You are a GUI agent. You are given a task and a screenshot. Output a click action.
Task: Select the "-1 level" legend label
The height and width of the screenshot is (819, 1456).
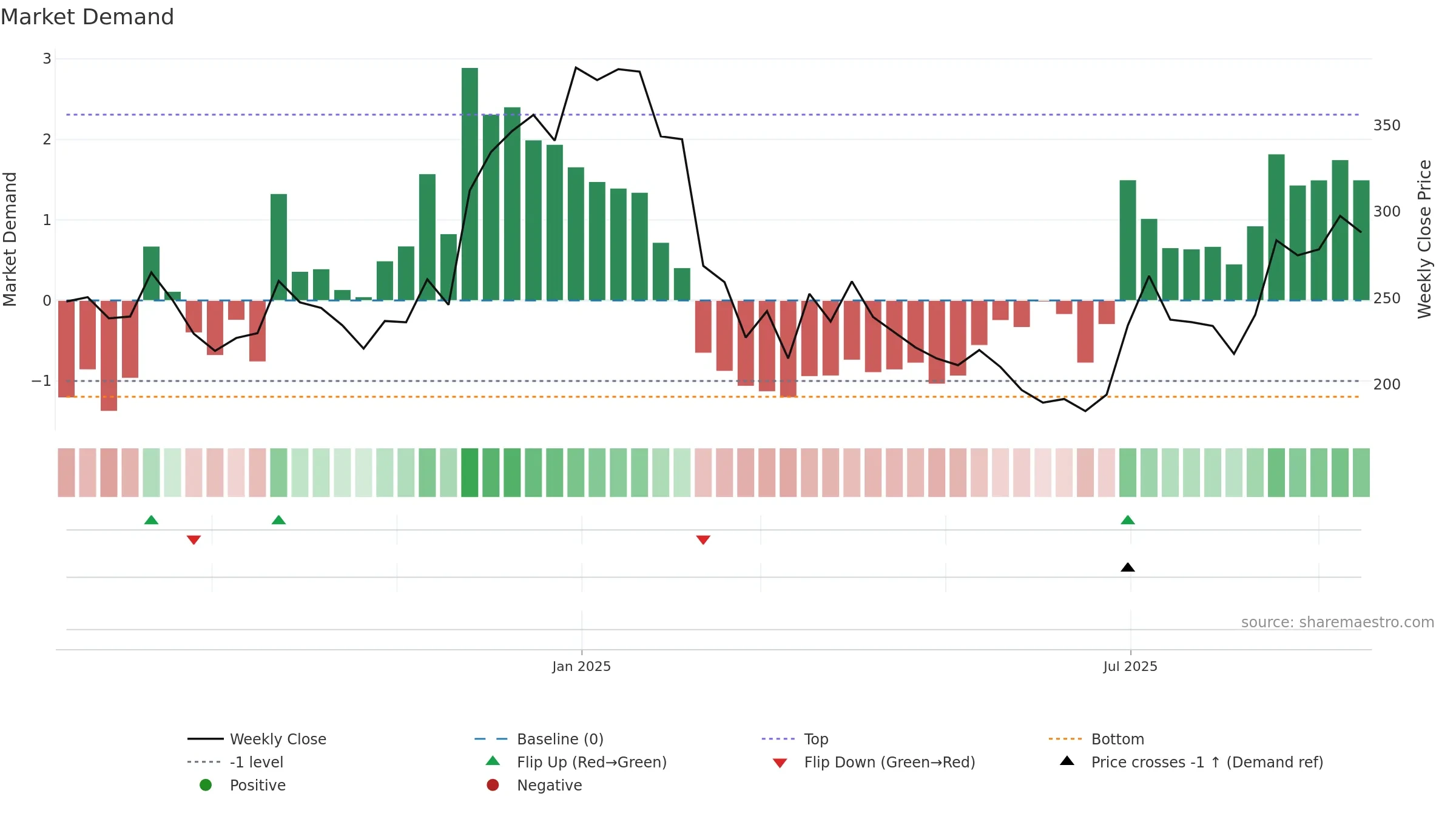pos(257,762)
